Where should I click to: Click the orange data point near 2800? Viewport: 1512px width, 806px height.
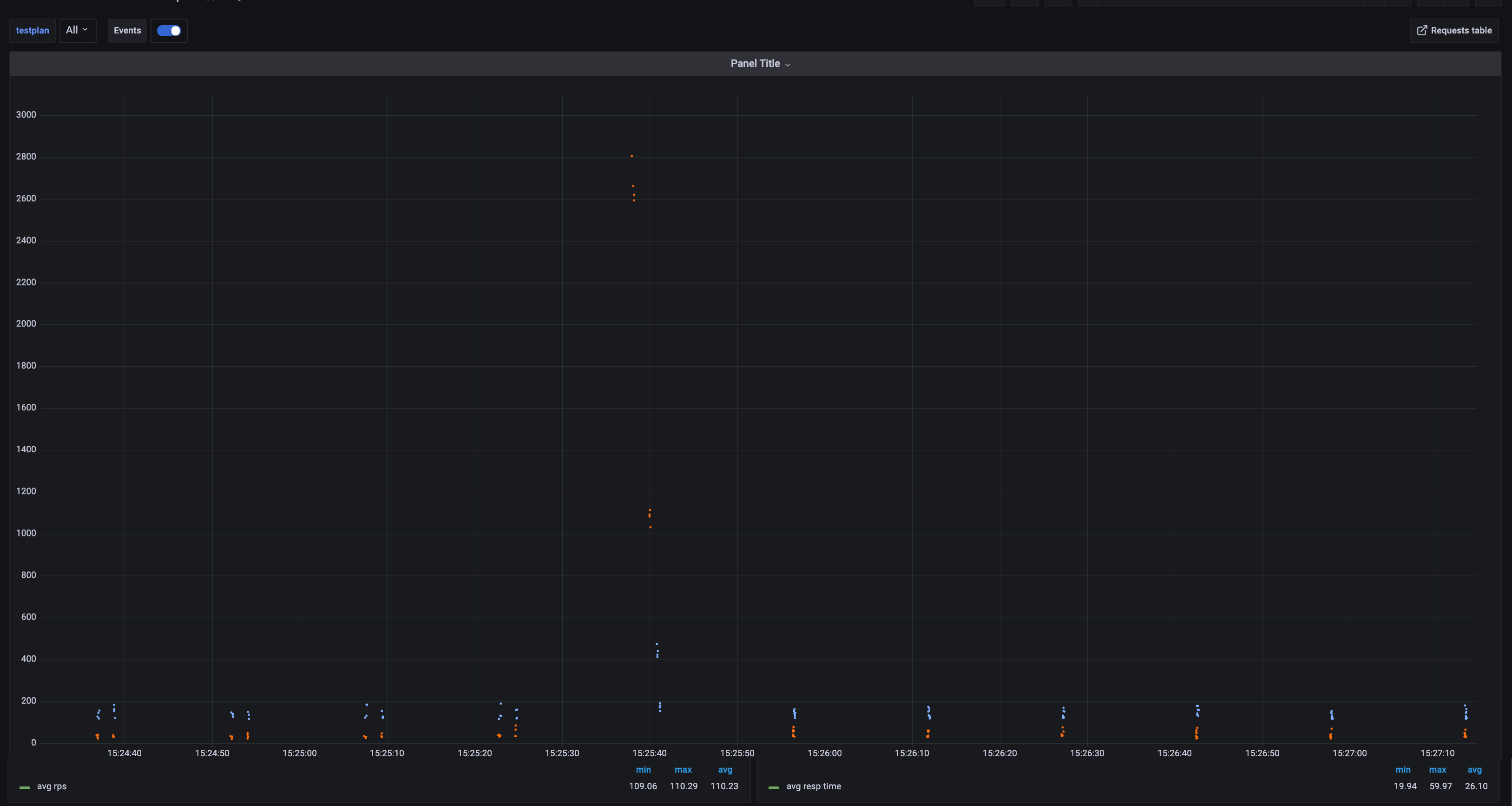pyautogui.click(x=631, y=156)
